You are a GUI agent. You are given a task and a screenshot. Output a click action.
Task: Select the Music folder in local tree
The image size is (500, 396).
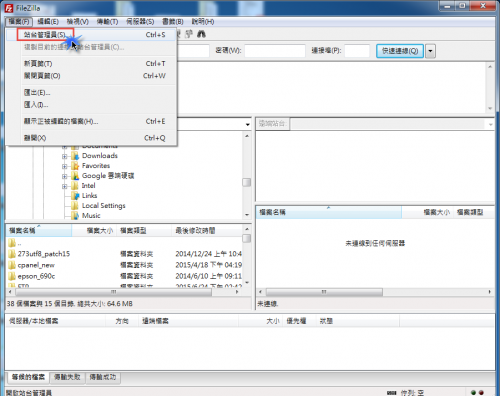(91, 216)
